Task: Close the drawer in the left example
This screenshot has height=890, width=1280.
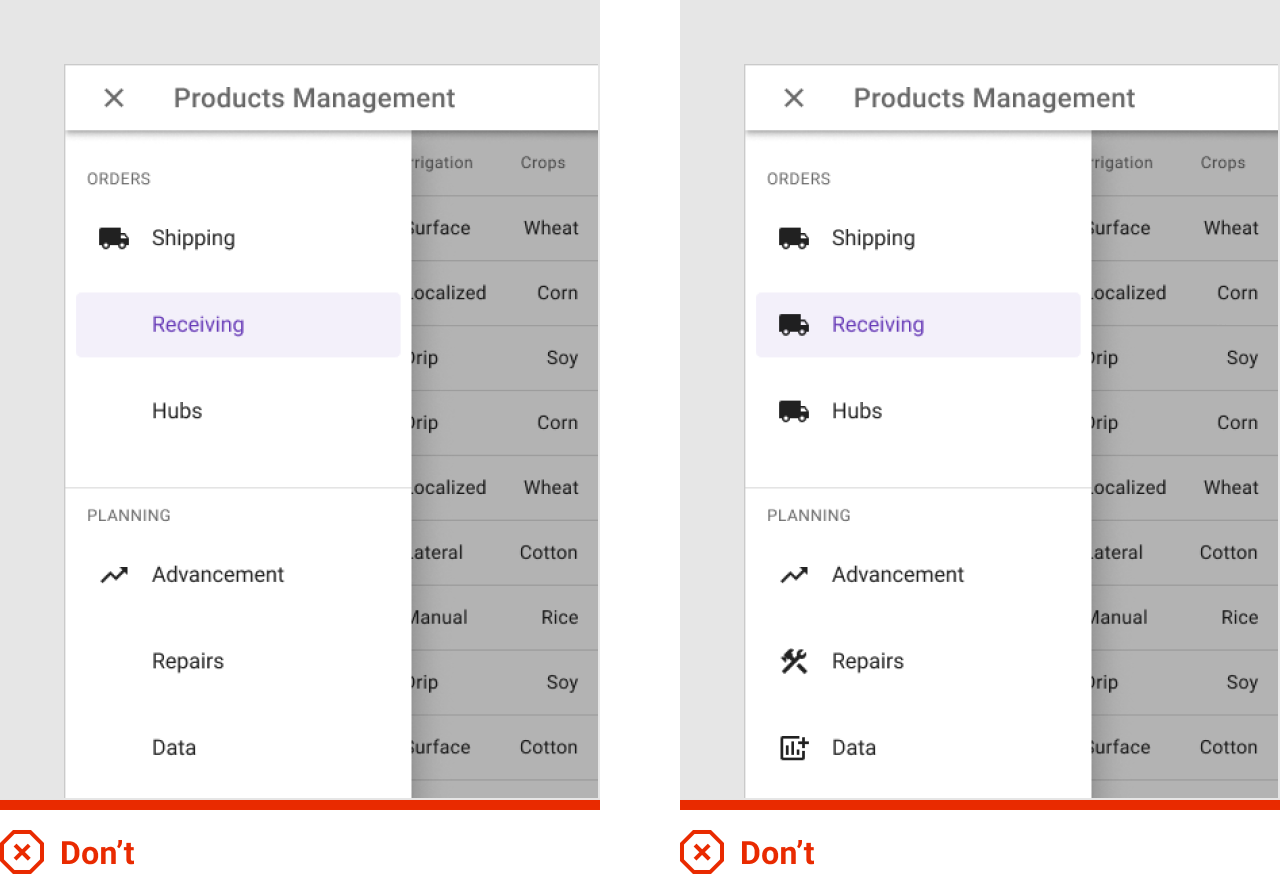Action: tap(114, 98)
